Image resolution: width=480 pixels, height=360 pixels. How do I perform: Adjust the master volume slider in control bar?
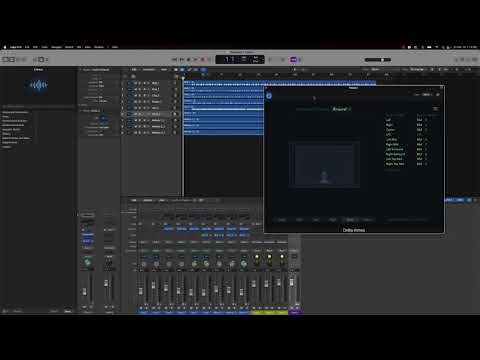[x=378, y=60]
